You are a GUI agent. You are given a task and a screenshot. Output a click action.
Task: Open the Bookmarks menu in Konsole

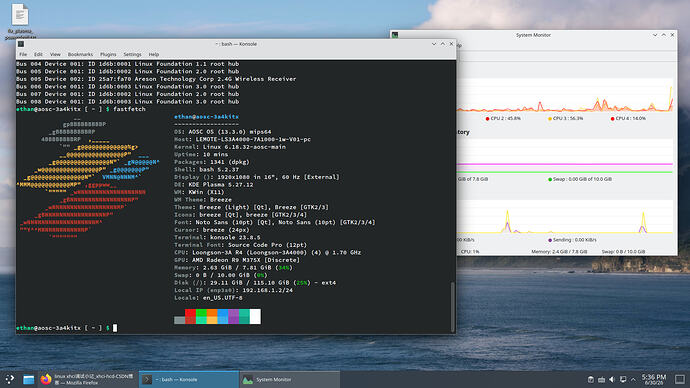[80, 55]
